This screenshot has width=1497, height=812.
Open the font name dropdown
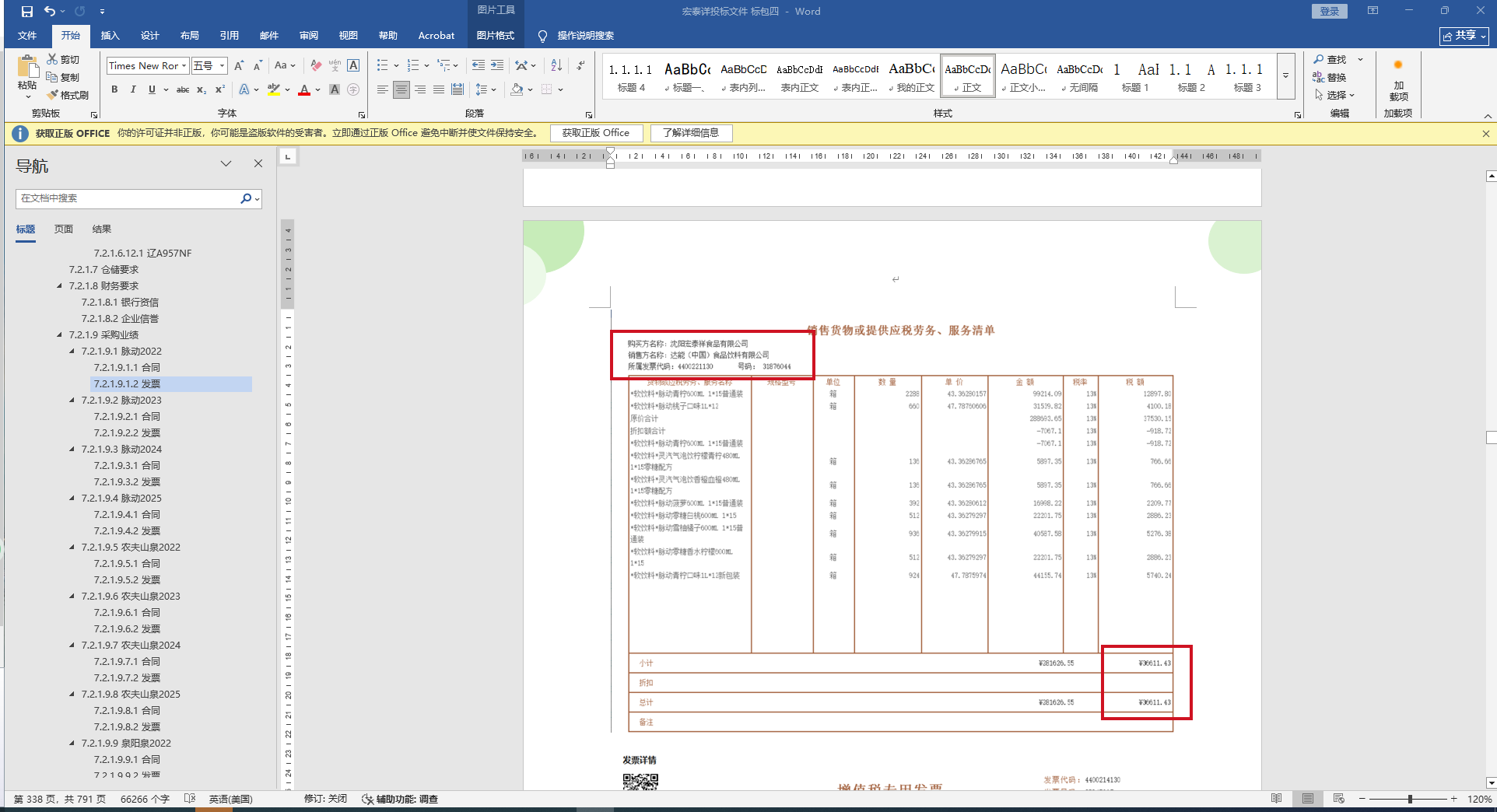pyautogui.click(x=184, y=66)
